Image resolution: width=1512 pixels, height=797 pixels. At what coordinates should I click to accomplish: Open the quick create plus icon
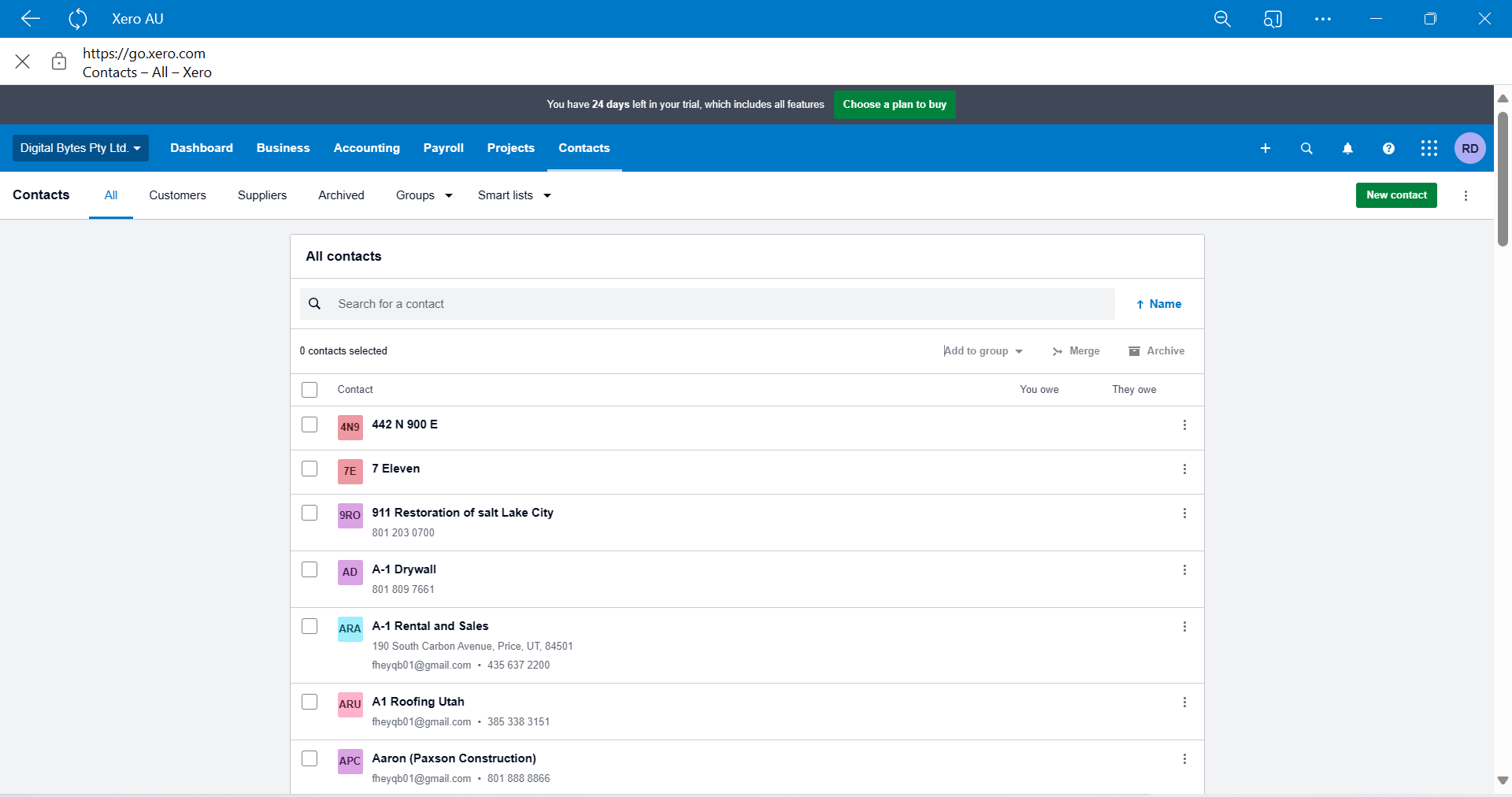[1266, 148]
